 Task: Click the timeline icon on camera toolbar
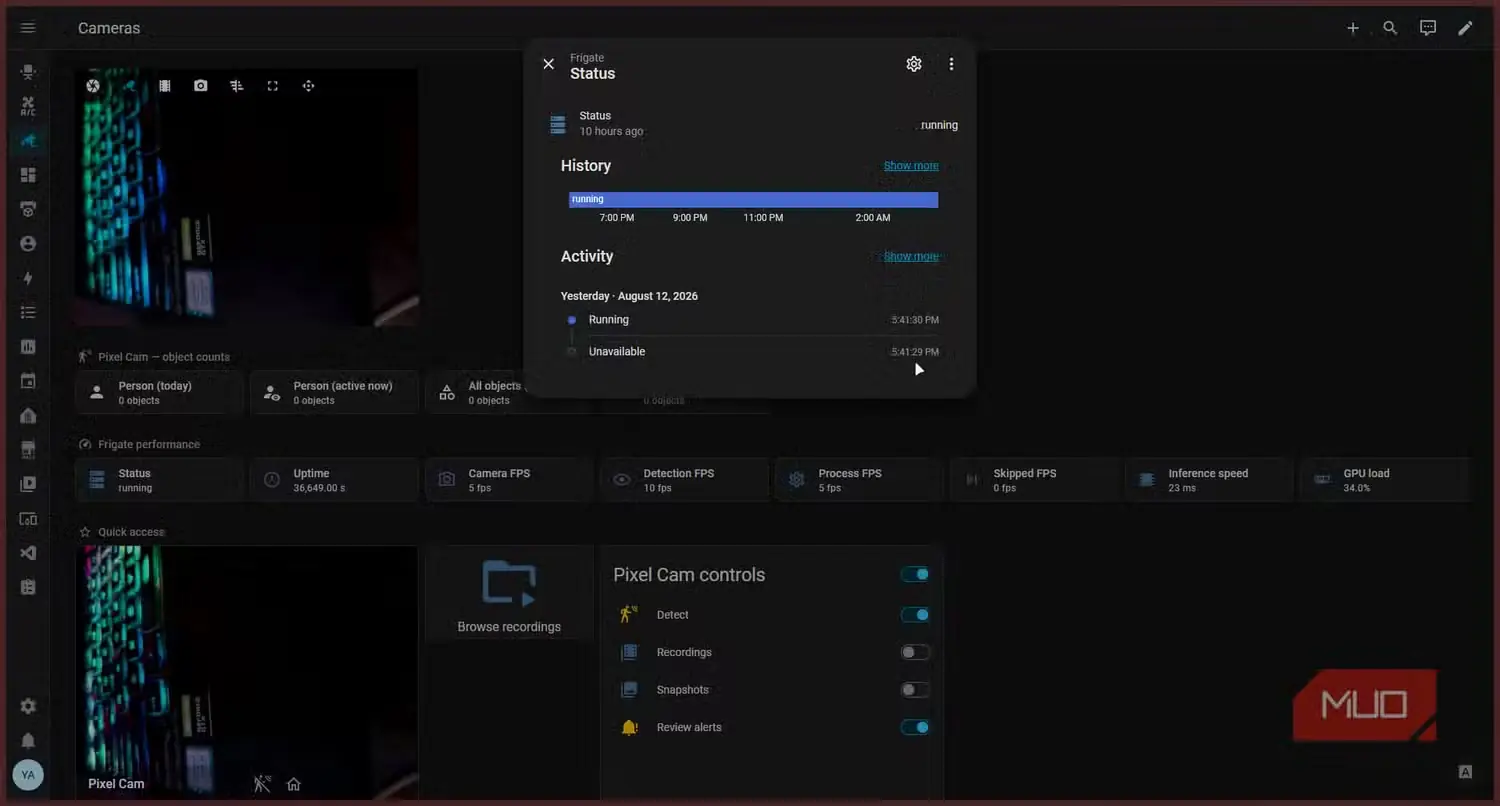[237, 86]
